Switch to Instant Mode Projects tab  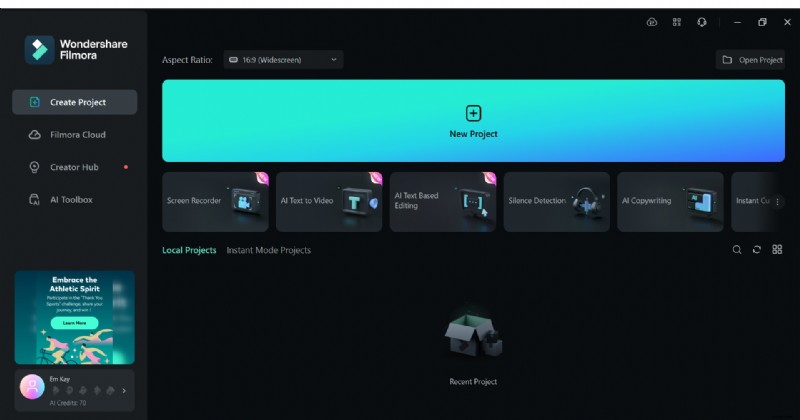point(268,250)
